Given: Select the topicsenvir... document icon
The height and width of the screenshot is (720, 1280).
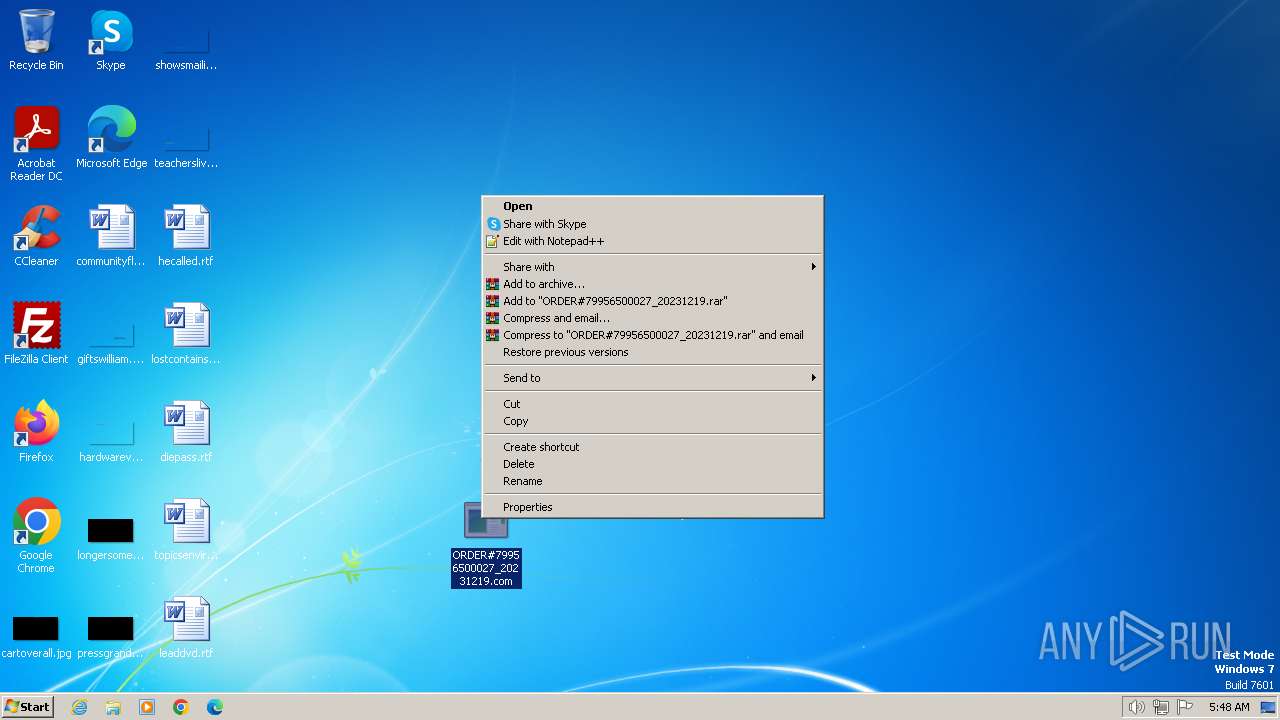Looking at the screenshot, I should [186, 530].
